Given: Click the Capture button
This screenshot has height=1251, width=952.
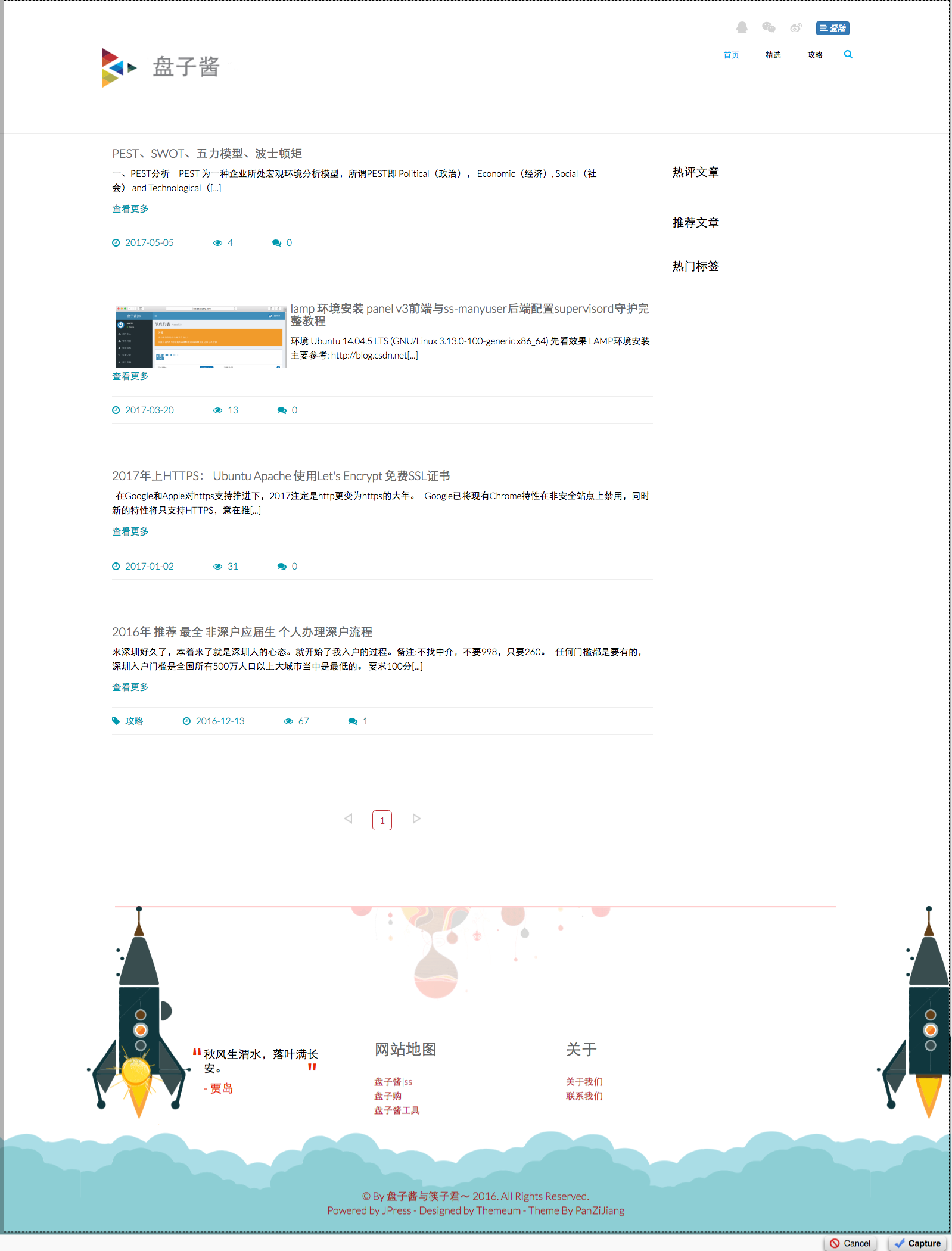Looking at the screenshot, I should tap(917, 1243).
